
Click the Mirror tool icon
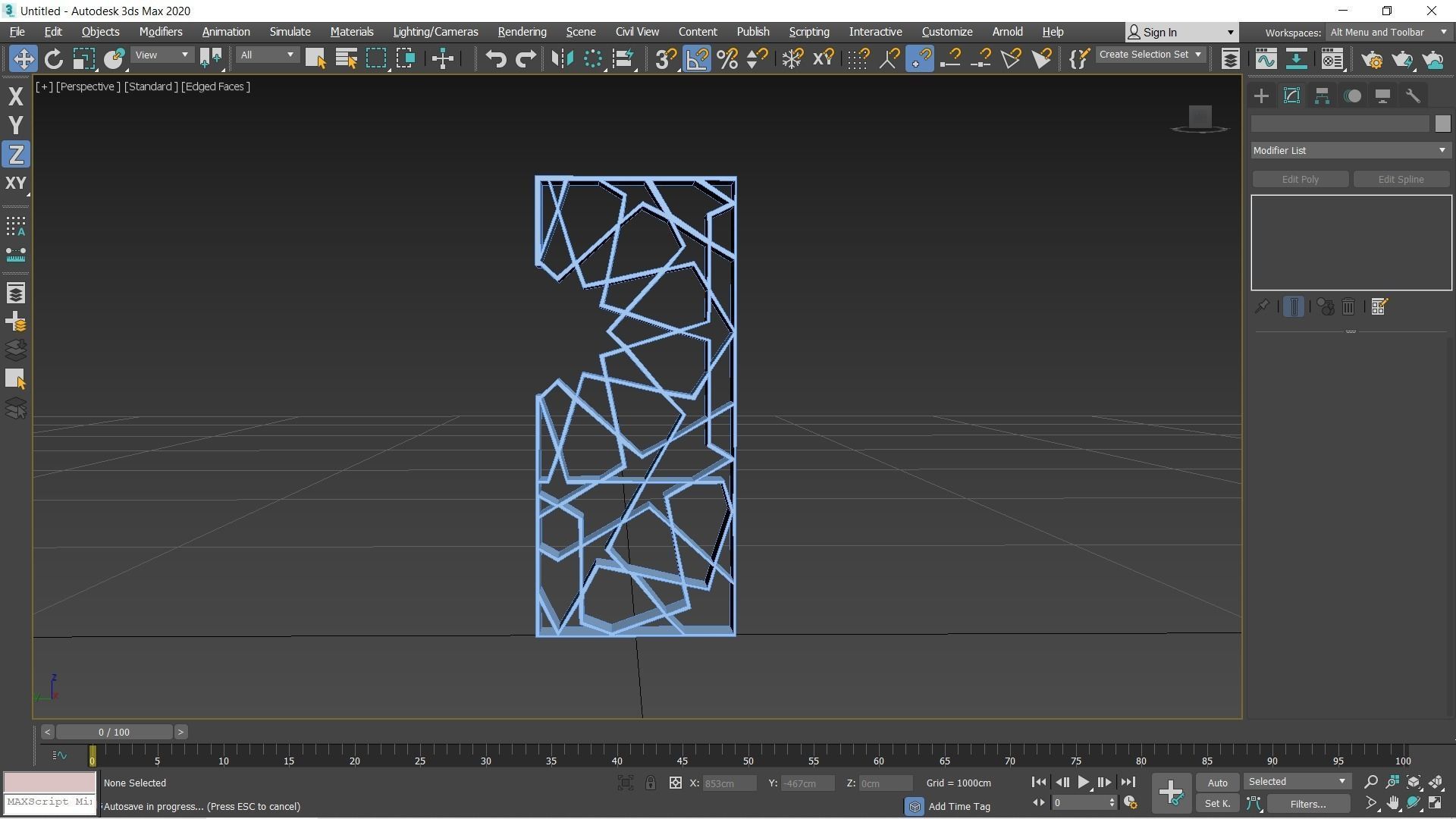coord(562,58)
